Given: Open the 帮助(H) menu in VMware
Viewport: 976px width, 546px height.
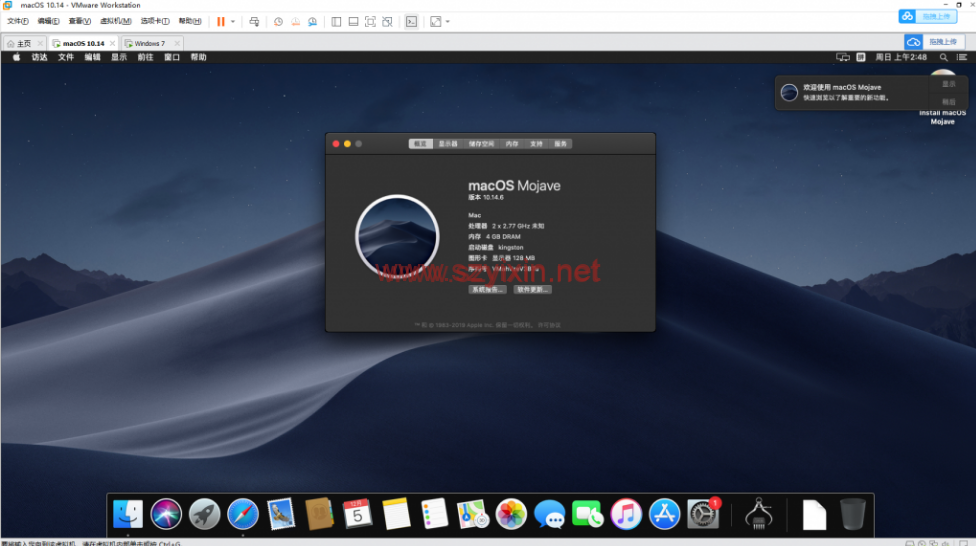Looking at the screenshot, I should (x=190, y=21).
